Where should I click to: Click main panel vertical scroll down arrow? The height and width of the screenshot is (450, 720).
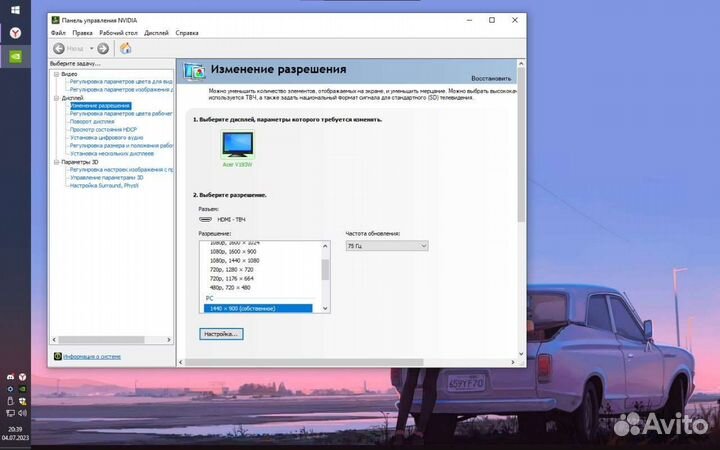tap(521, 354)
